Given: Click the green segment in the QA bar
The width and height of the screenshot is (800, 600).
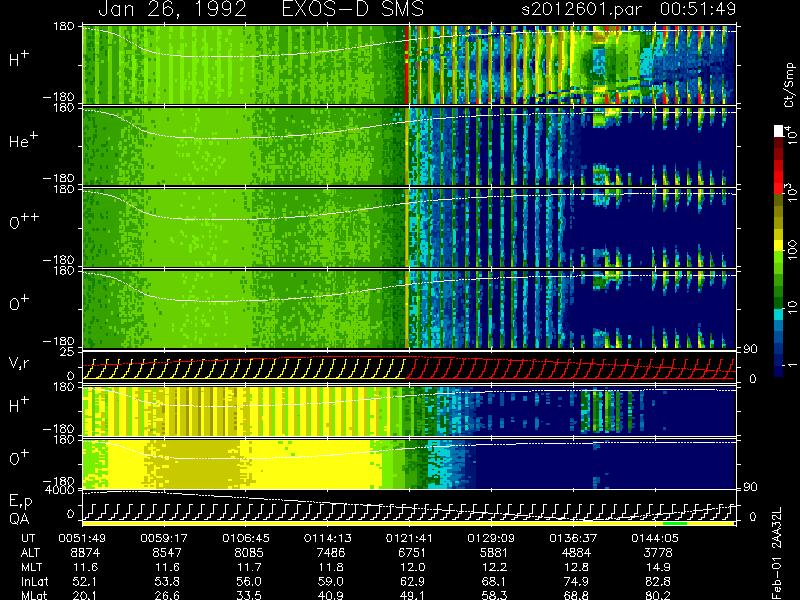Looking at the screenshot, I should point(674,523).
